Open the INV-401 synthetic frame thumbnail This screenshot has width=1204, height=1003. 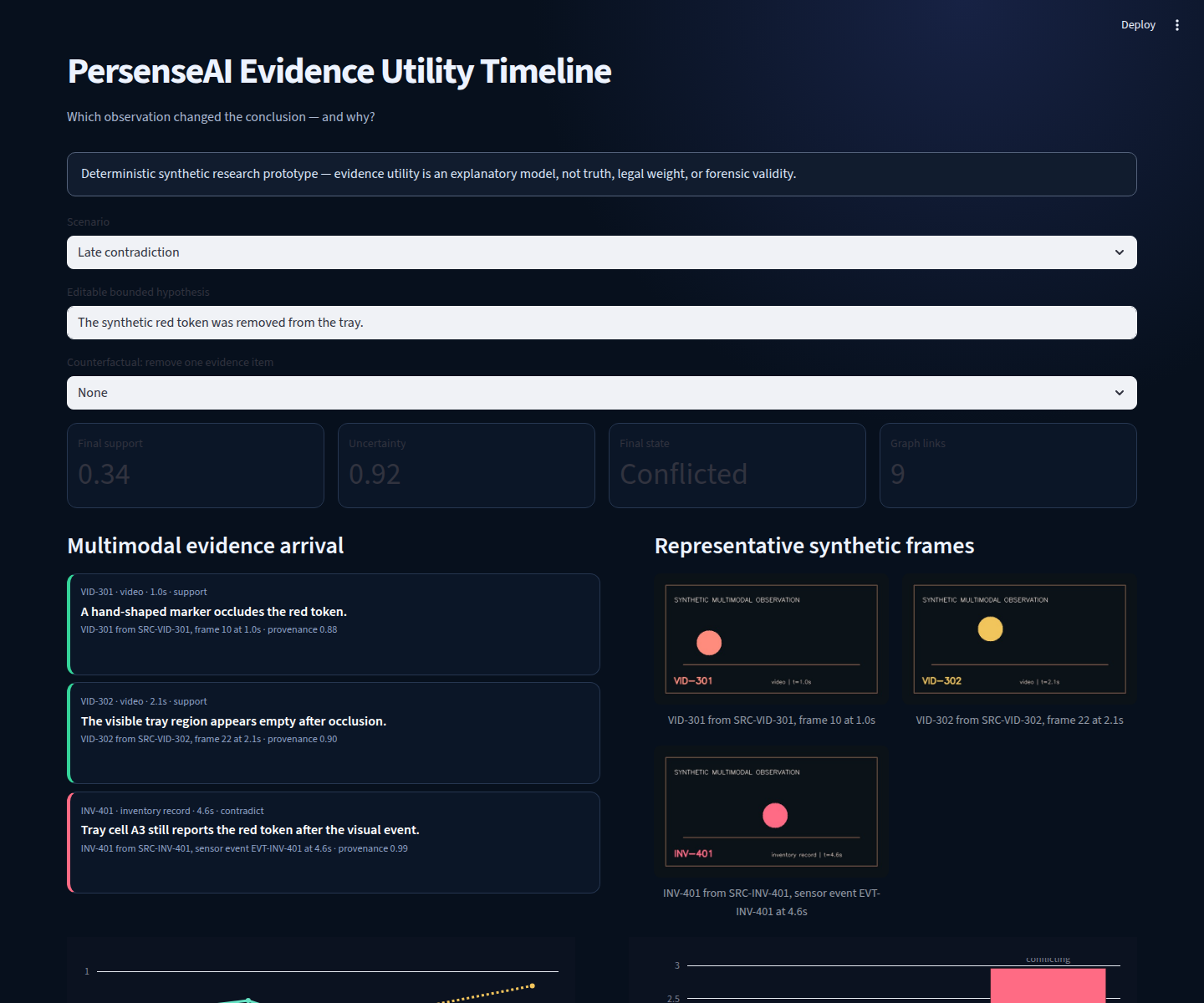771,812
